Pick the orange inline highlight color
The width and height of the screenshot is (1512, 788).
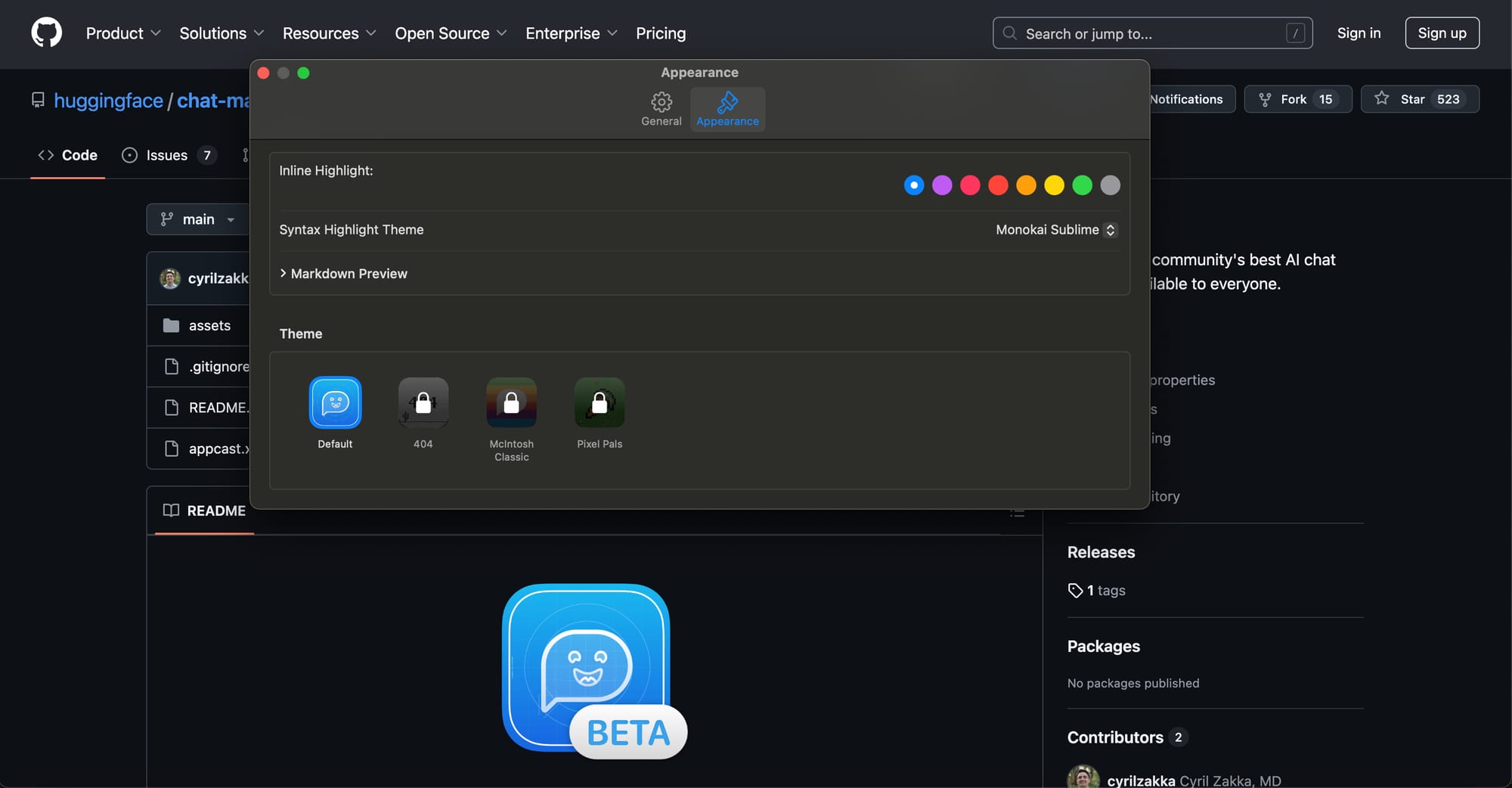point(1026,185)
